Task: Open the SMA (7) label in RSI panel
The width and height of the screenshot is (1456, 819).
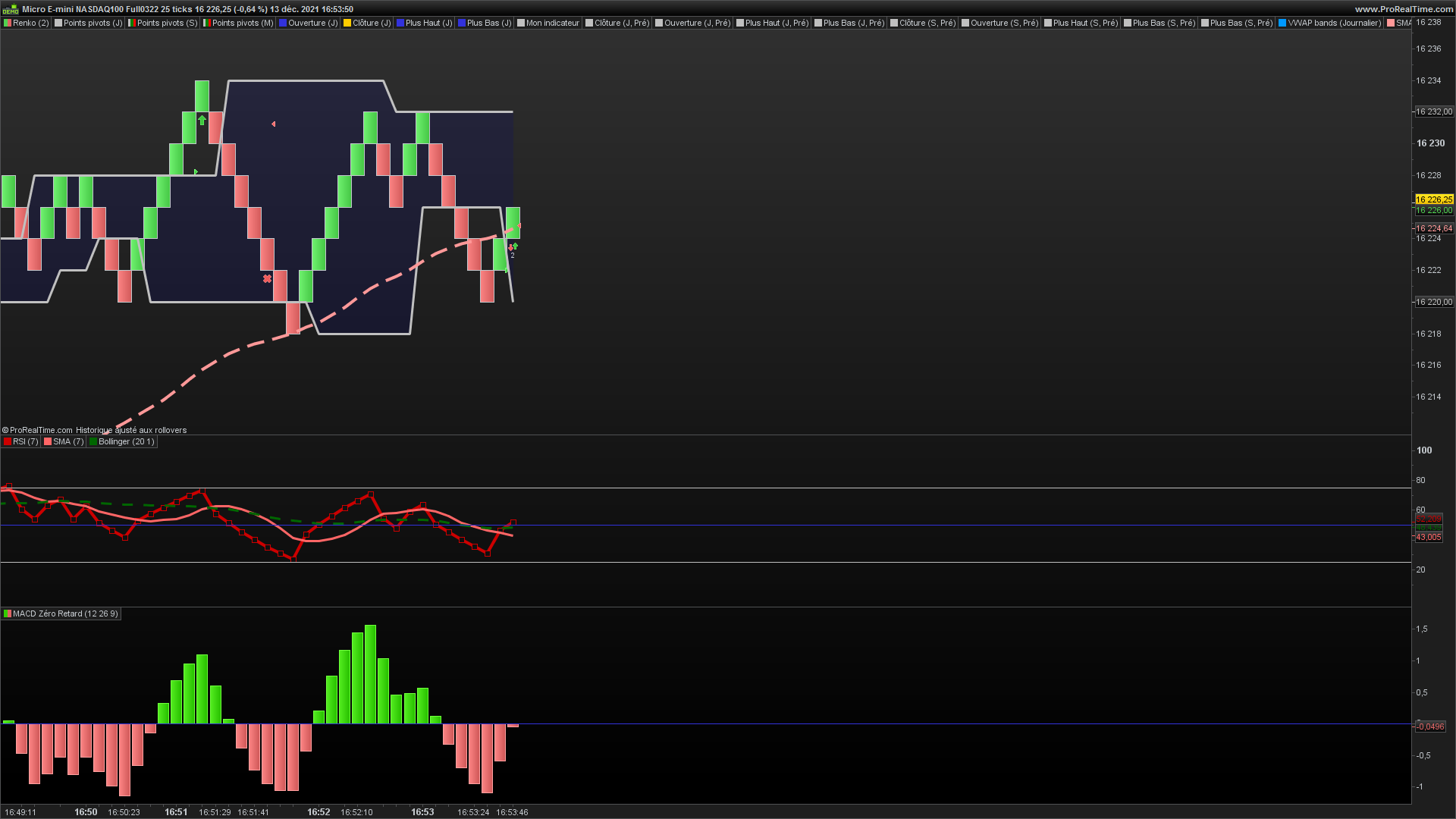Action: [68, 441]
